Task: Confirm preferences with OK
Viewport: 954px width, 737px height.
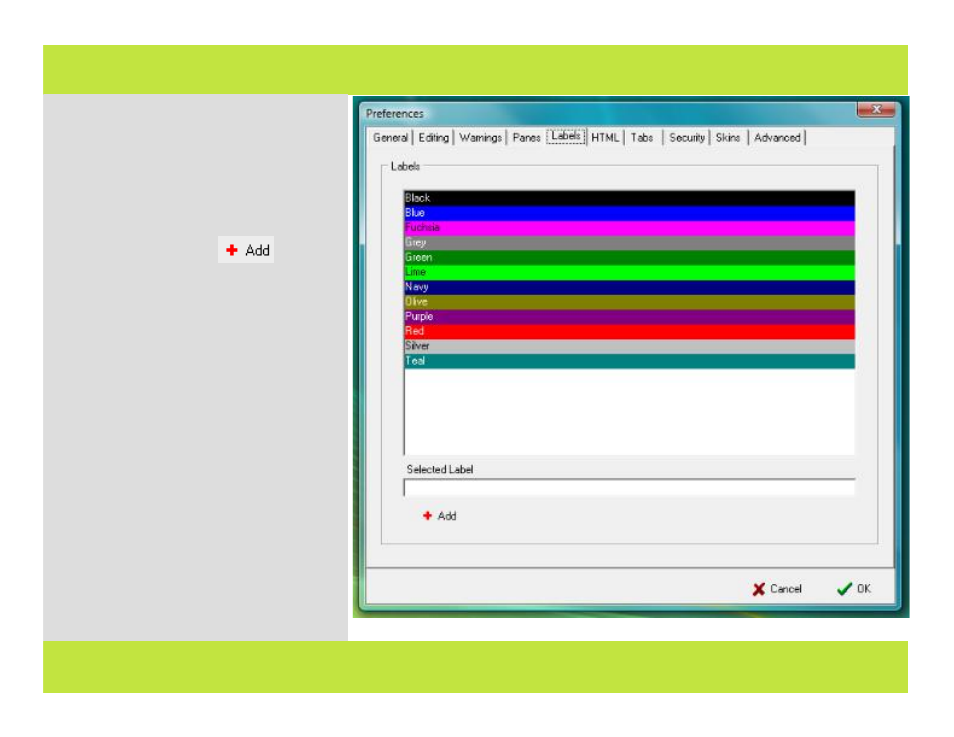Action: point(854,589)
